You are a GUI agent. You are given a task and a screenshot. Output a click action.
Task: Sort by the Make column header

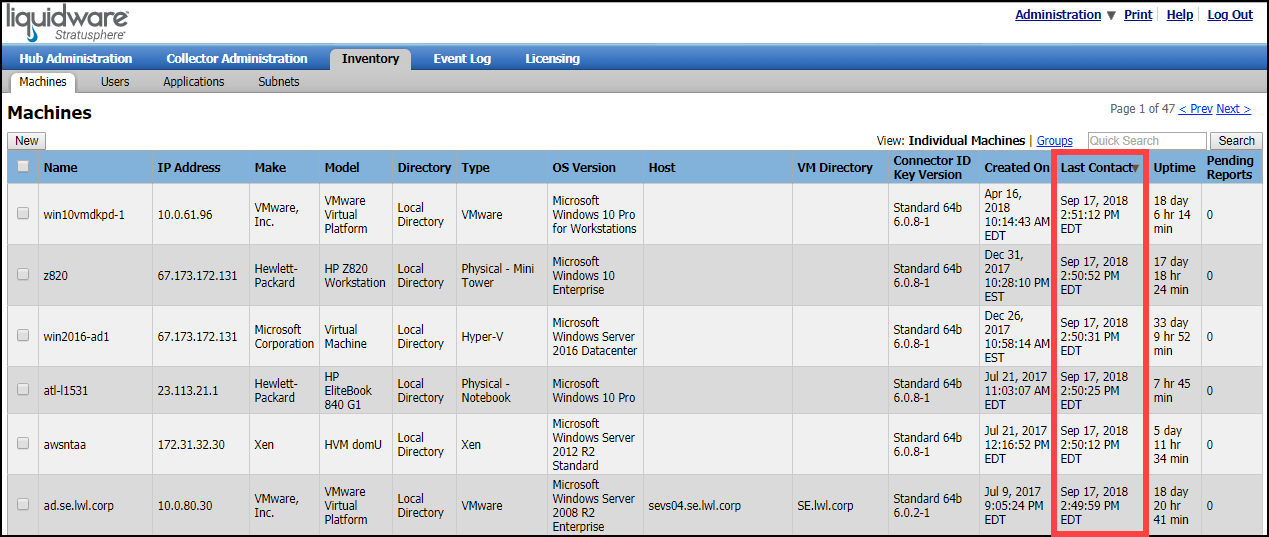click(270, 168)
